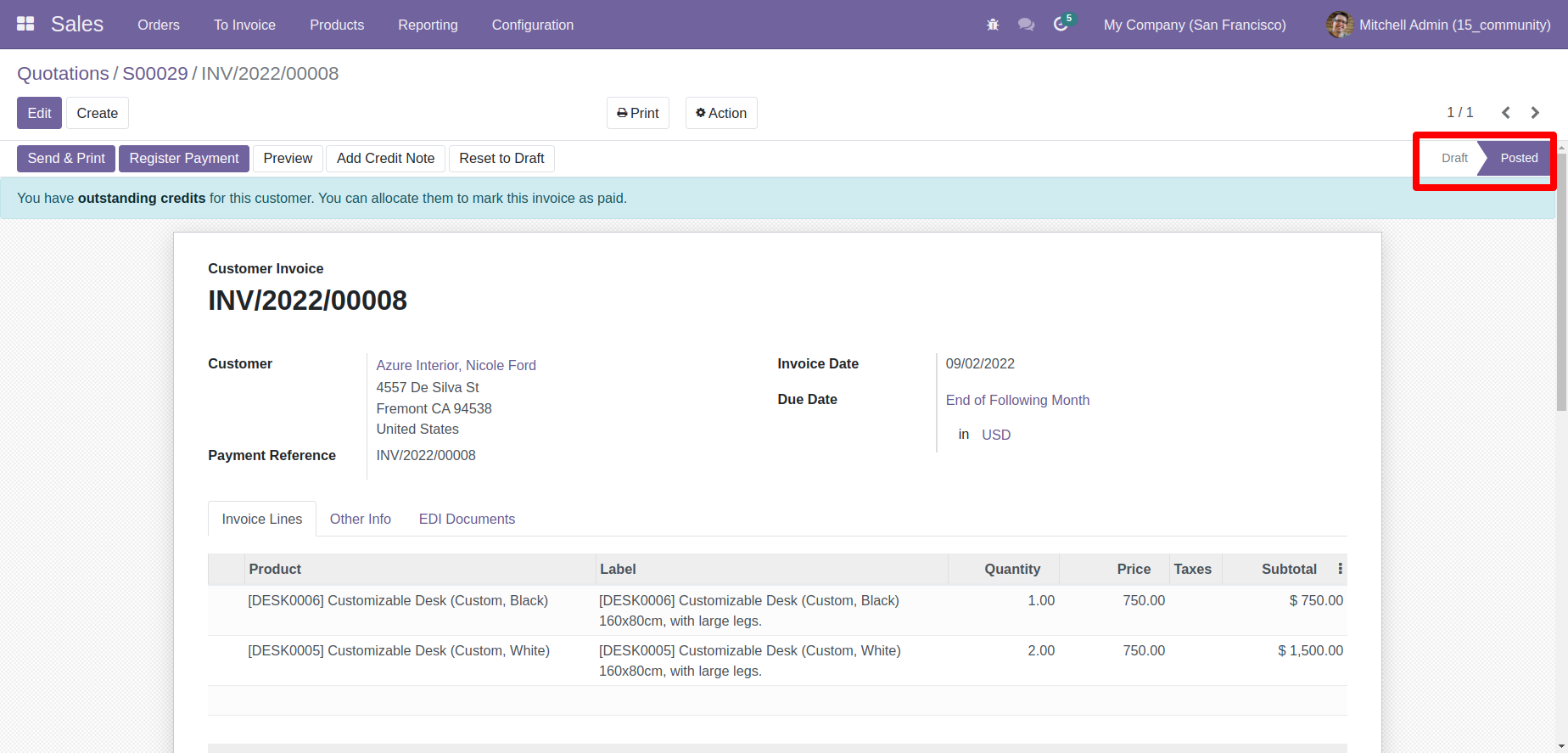The image size is (1568, 753).
Task: Select the Draft status stage
Action: coord(1454,158)
